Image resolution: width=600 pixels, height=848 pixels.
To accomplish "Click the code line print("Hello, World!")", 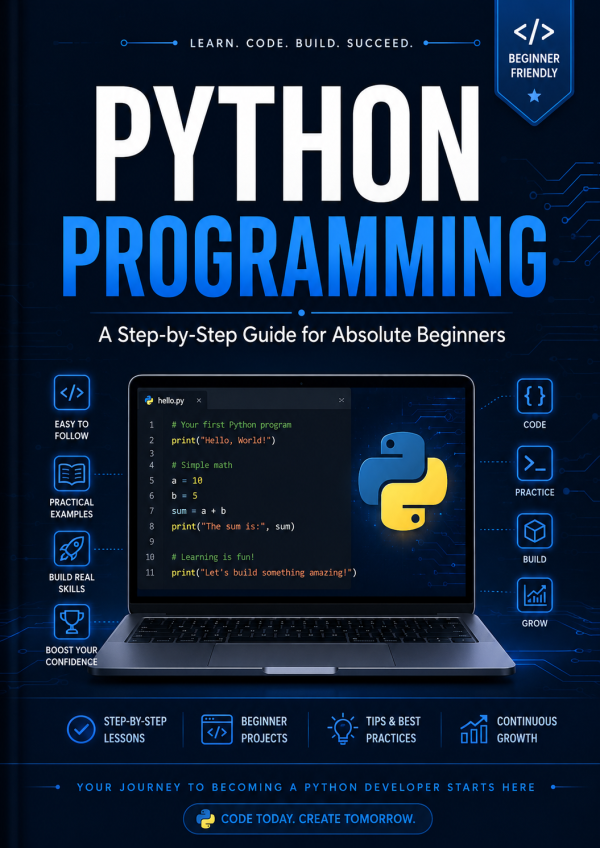I will pos(223,440).
